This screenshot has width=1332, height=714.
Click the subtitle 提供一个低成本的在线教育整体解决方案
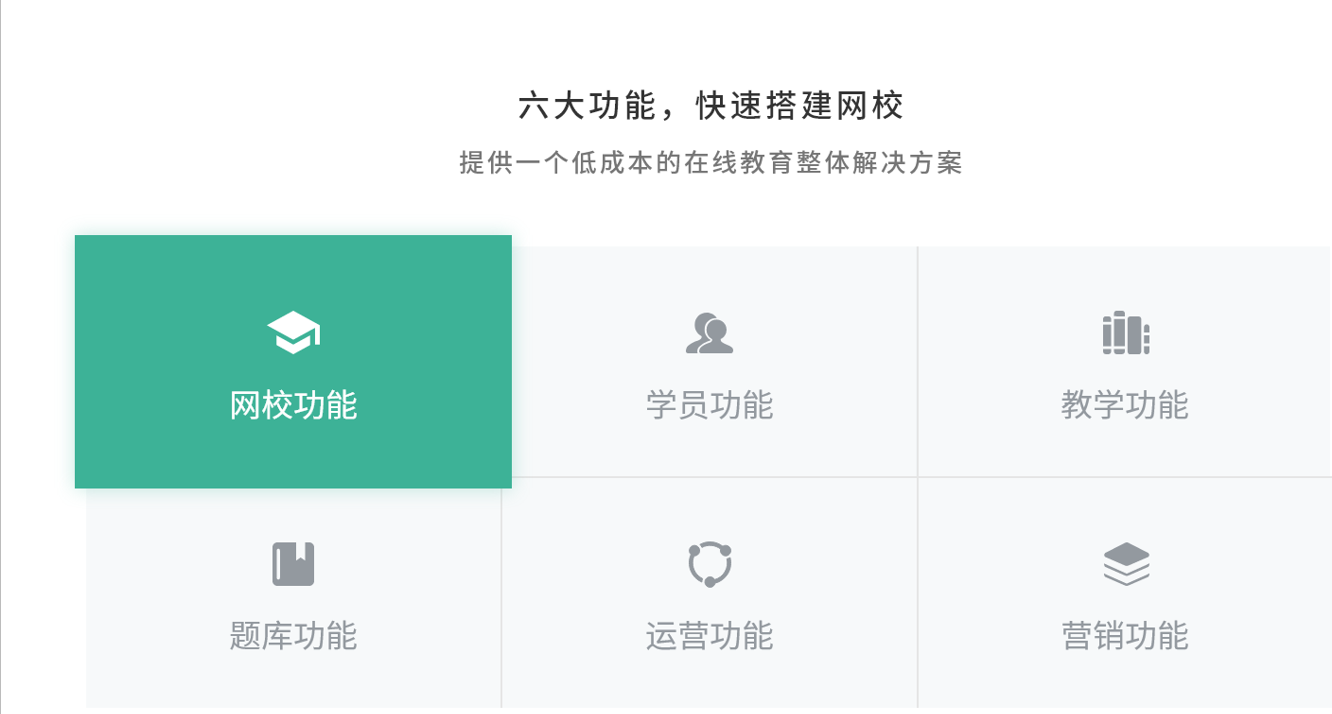[710, 163]
